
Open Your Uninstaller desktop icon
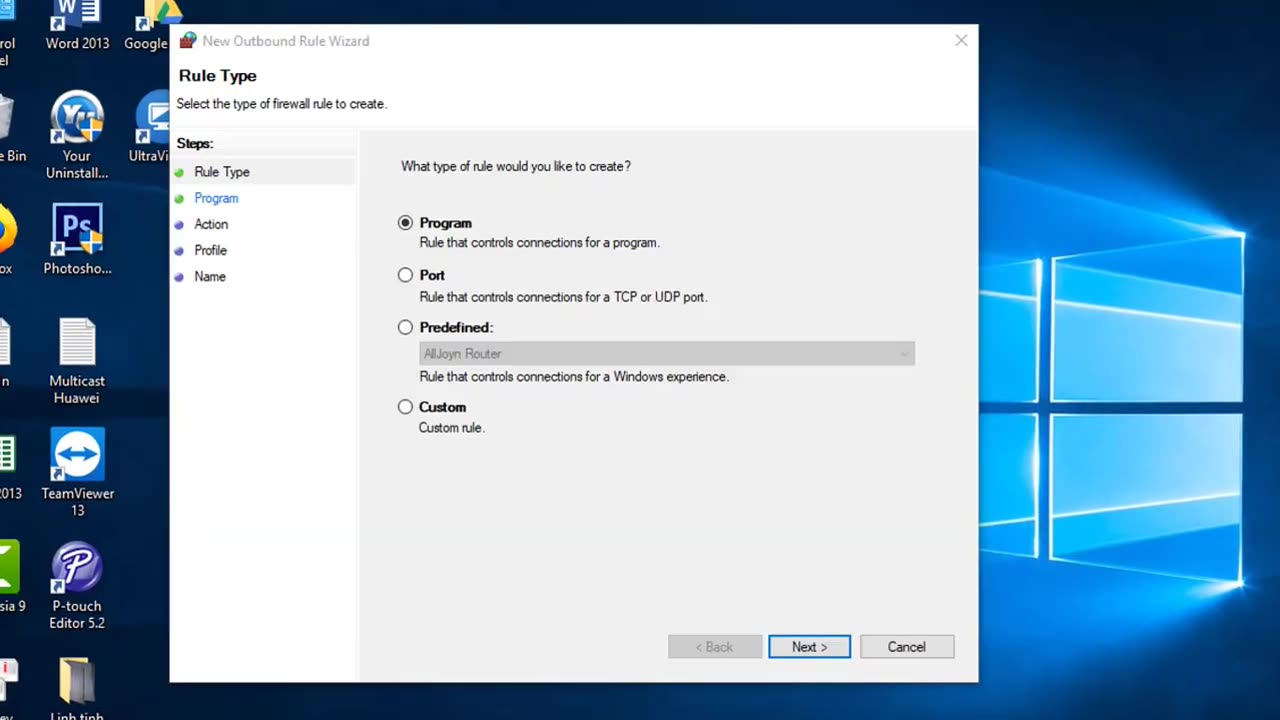77,136
